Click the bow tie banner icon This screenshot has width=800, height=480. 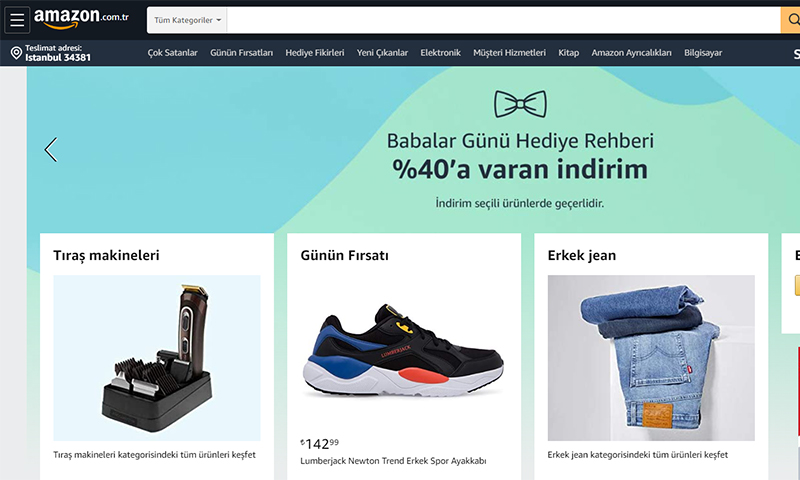coord(520,104)
